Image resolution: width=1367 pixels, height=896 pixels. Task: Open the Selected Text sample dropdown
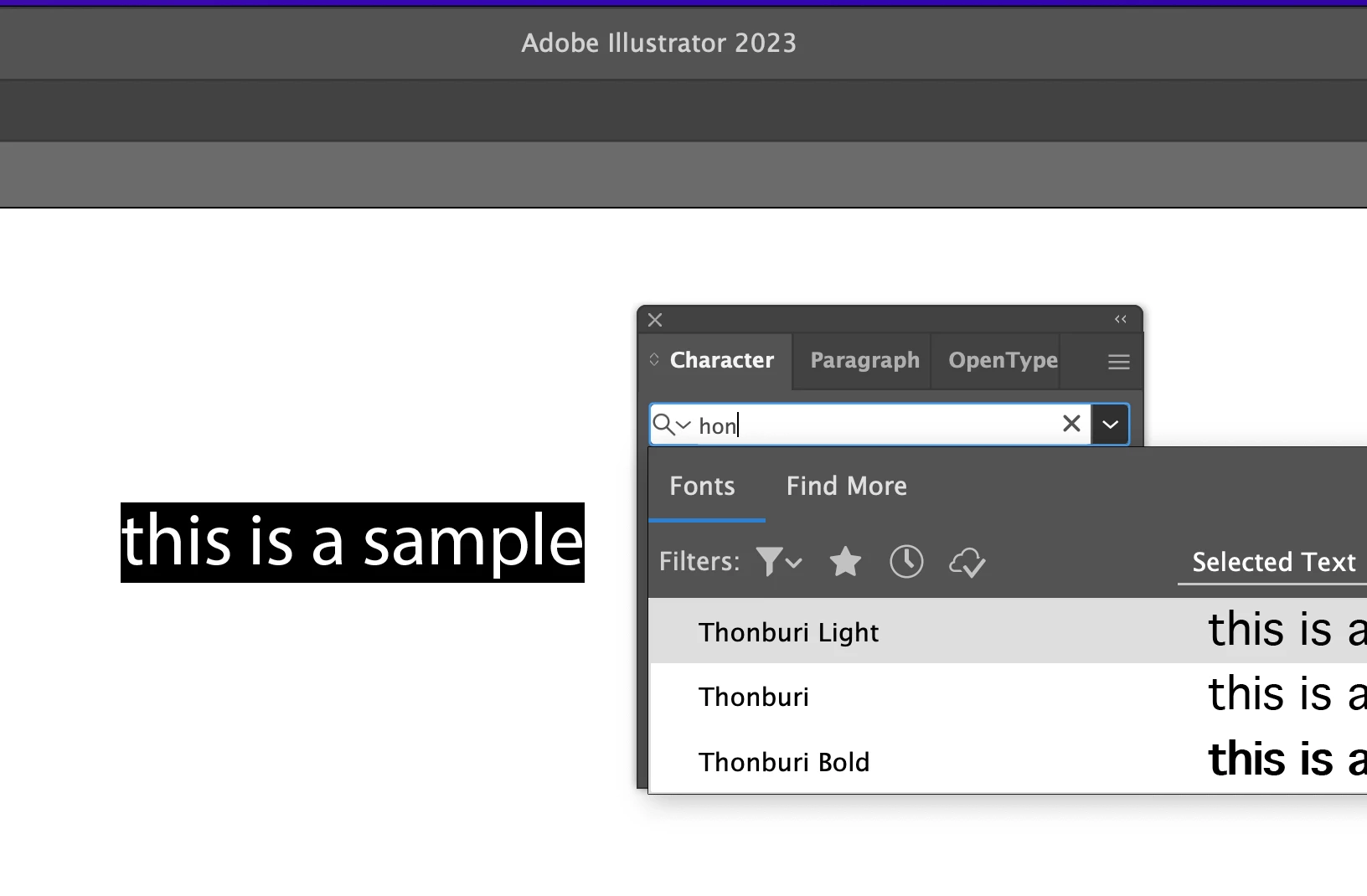(1273, 563)
